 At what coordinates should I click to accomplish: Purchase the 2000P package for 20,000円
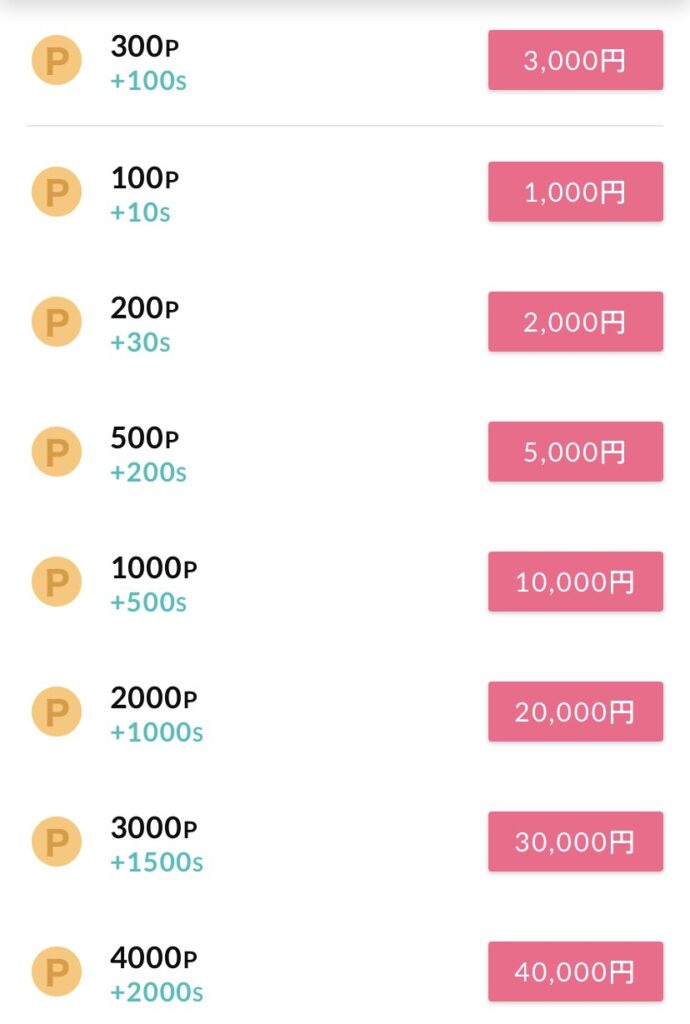pos(575,711)
